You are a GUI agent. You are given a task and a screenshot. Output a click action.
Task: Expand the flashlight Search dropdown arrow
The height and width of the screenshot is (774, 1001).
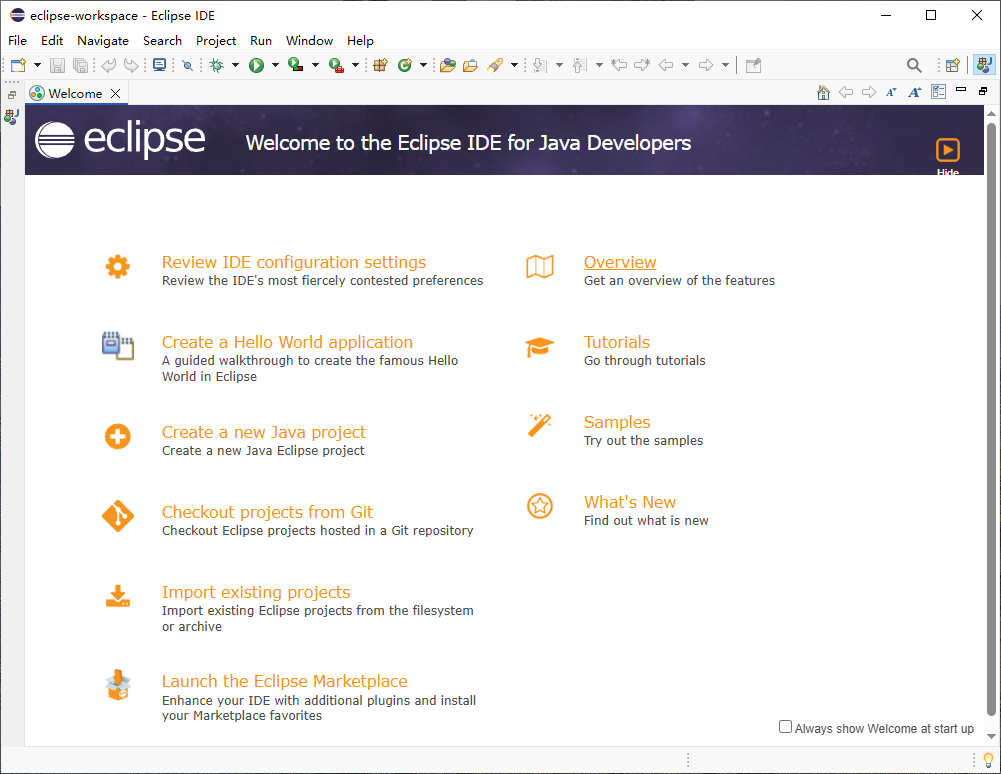pyautogui.click(x=514, y=65)
